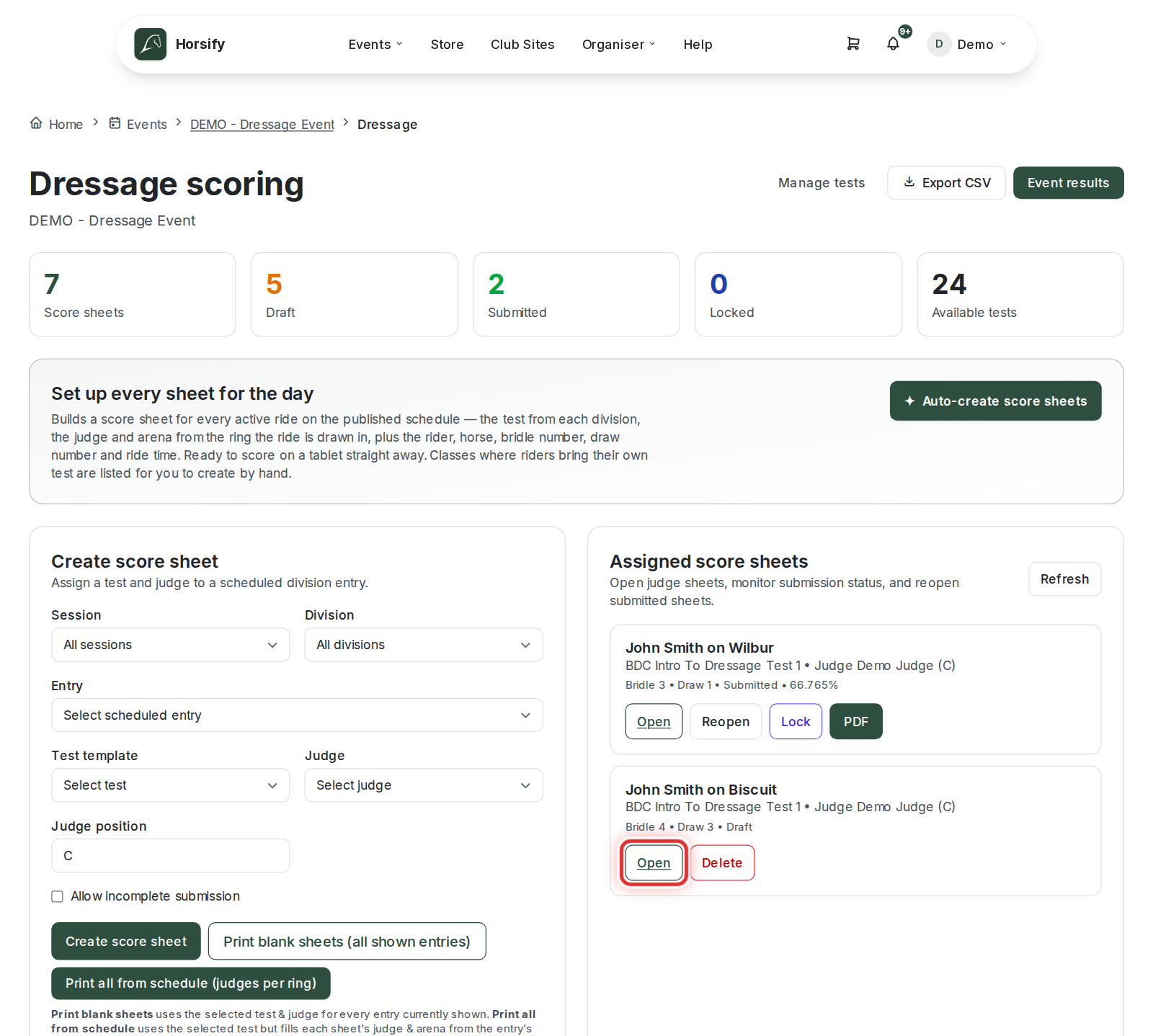The height and width of the screenshot is (1036, 1153).
Task: Open the All divisions dropdown
Action: pyautogui.click(x=424, y=645)
